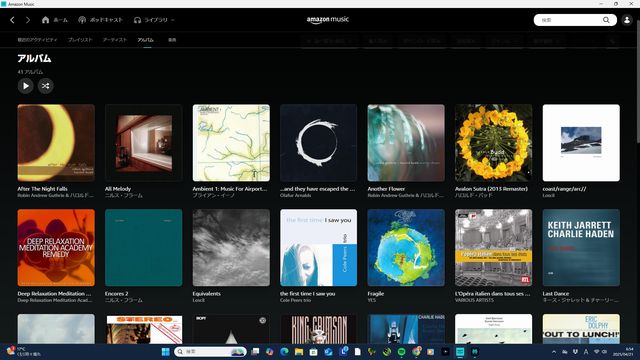Open the Deep Relaxation Meditation Academy cover
This screenshot has width=640, height=360.
(56, 247)
